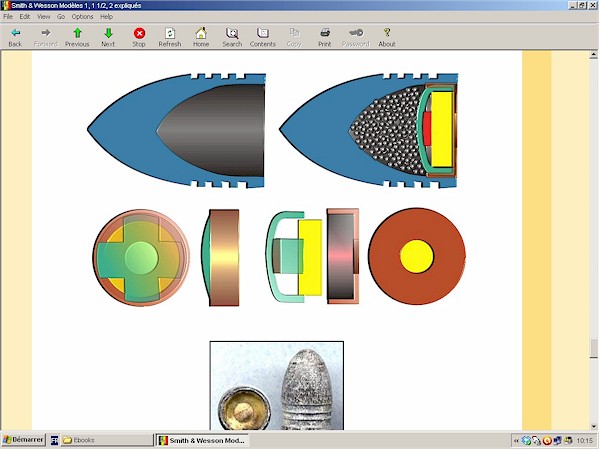Open the Go menu
The height and width of the screenshot is (450, 600).
61,17
